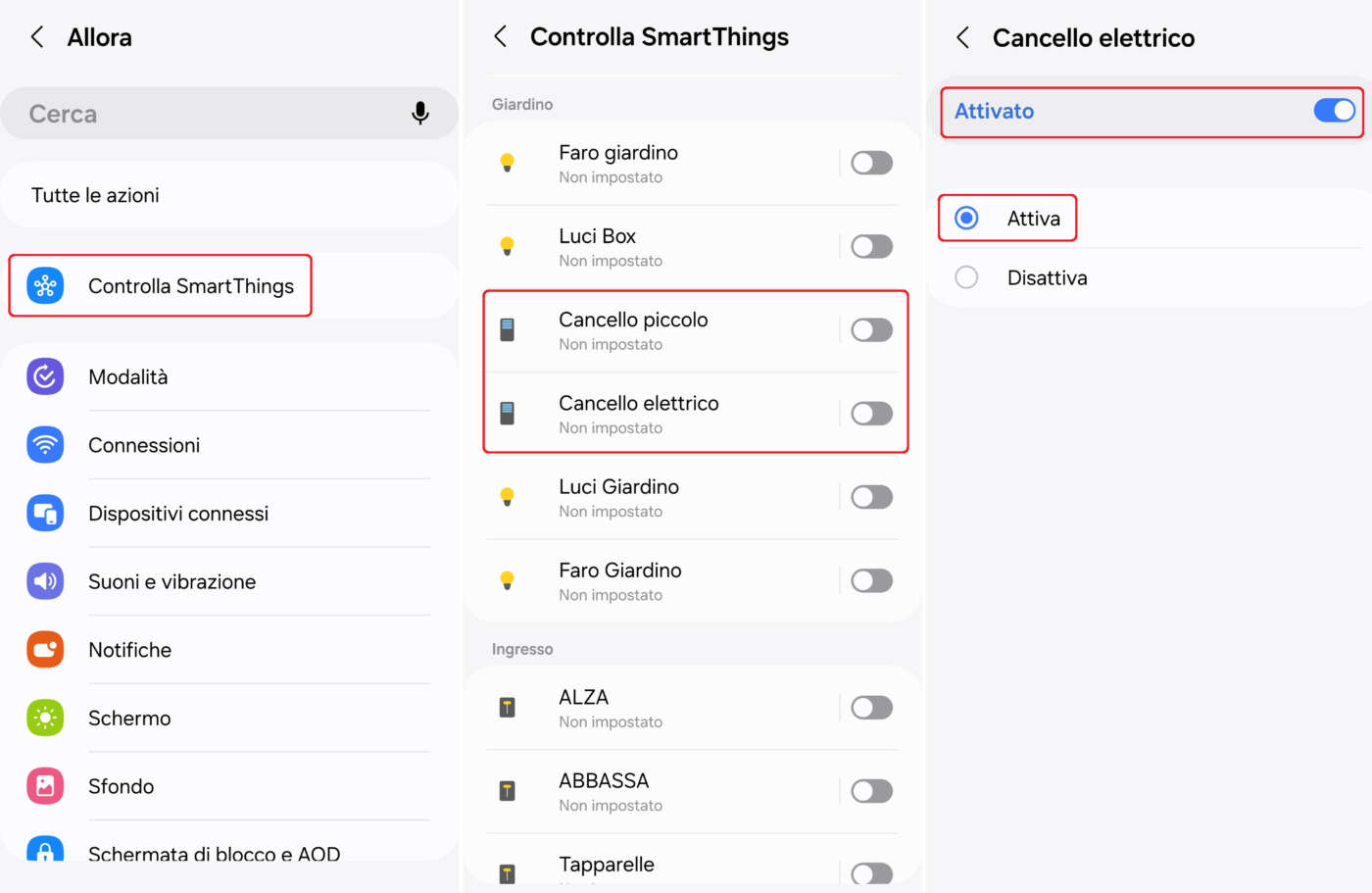The height and width of the screenshot is (893, 1372).
Task: Go back from the Allora screen
Action: tap(37, 37)
